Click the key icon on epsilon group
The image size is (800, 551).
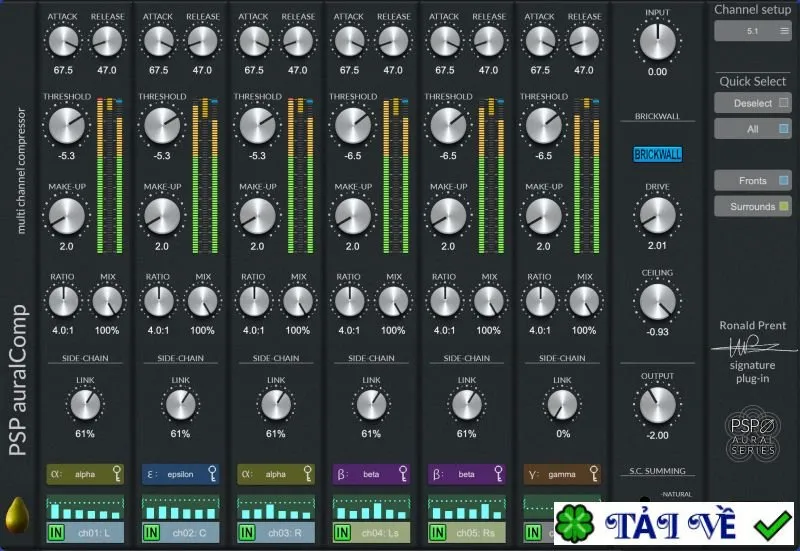click(x=212, y=474)
